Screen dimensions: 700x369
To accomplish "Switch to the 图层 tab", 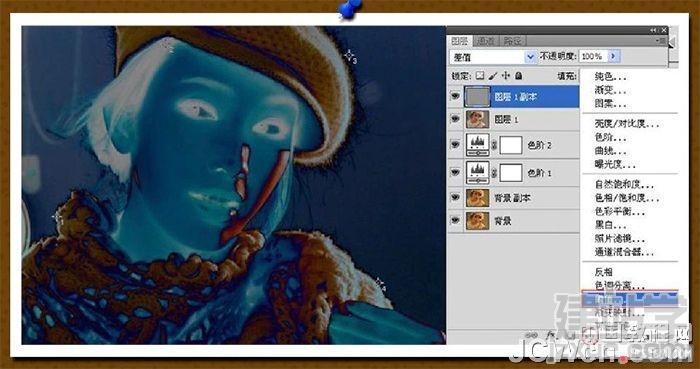I will (459, 41).
